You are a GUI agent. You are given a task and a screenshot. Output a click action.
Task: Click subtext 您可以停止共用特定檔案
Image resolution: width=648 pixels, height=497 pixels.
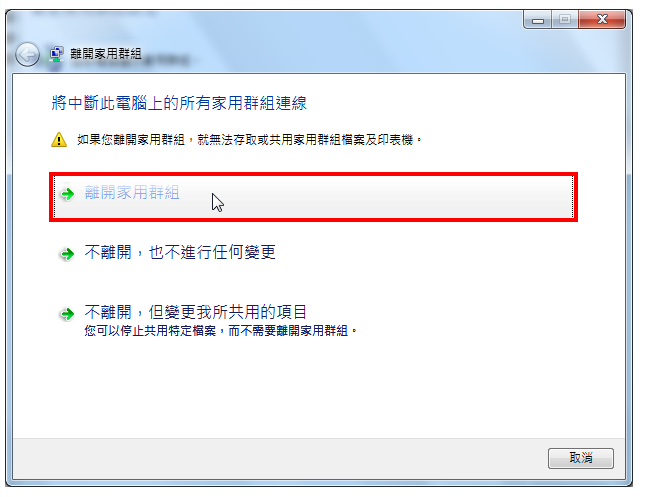(221, 331)
